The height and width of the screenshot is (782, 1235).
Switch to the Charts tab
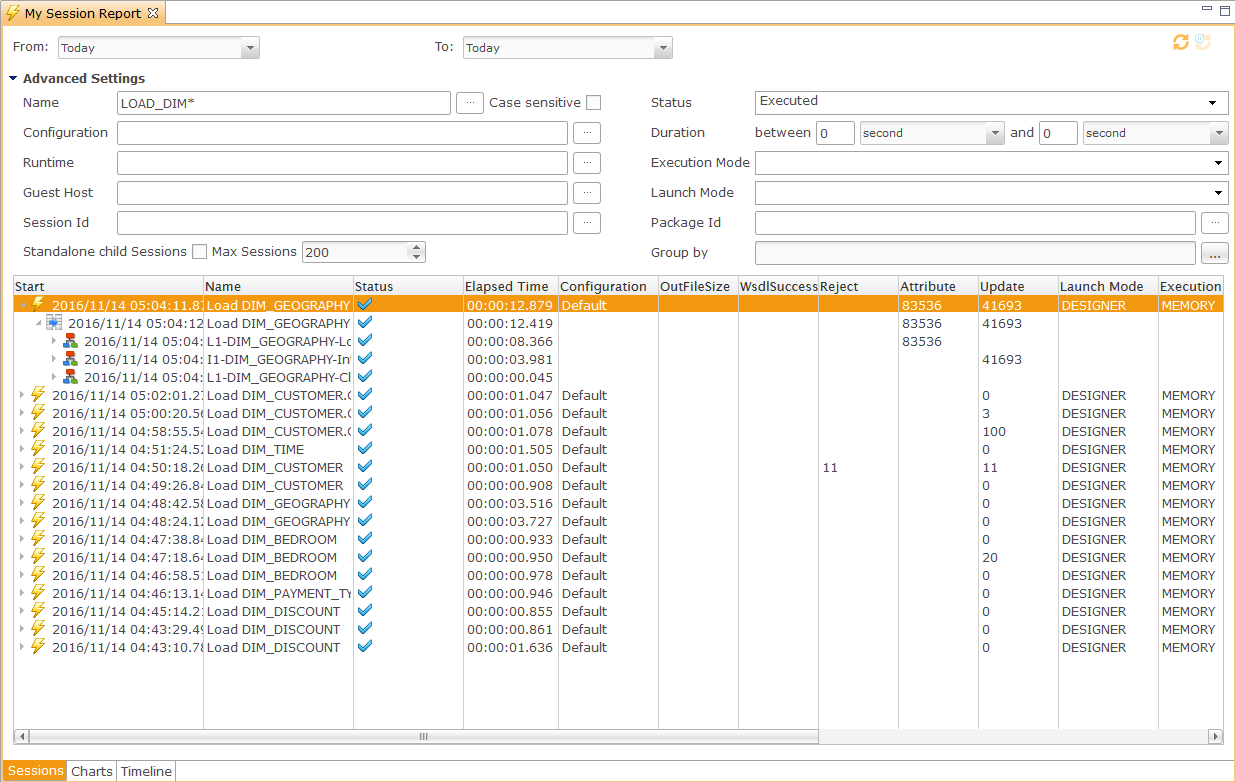coord(92,771)
